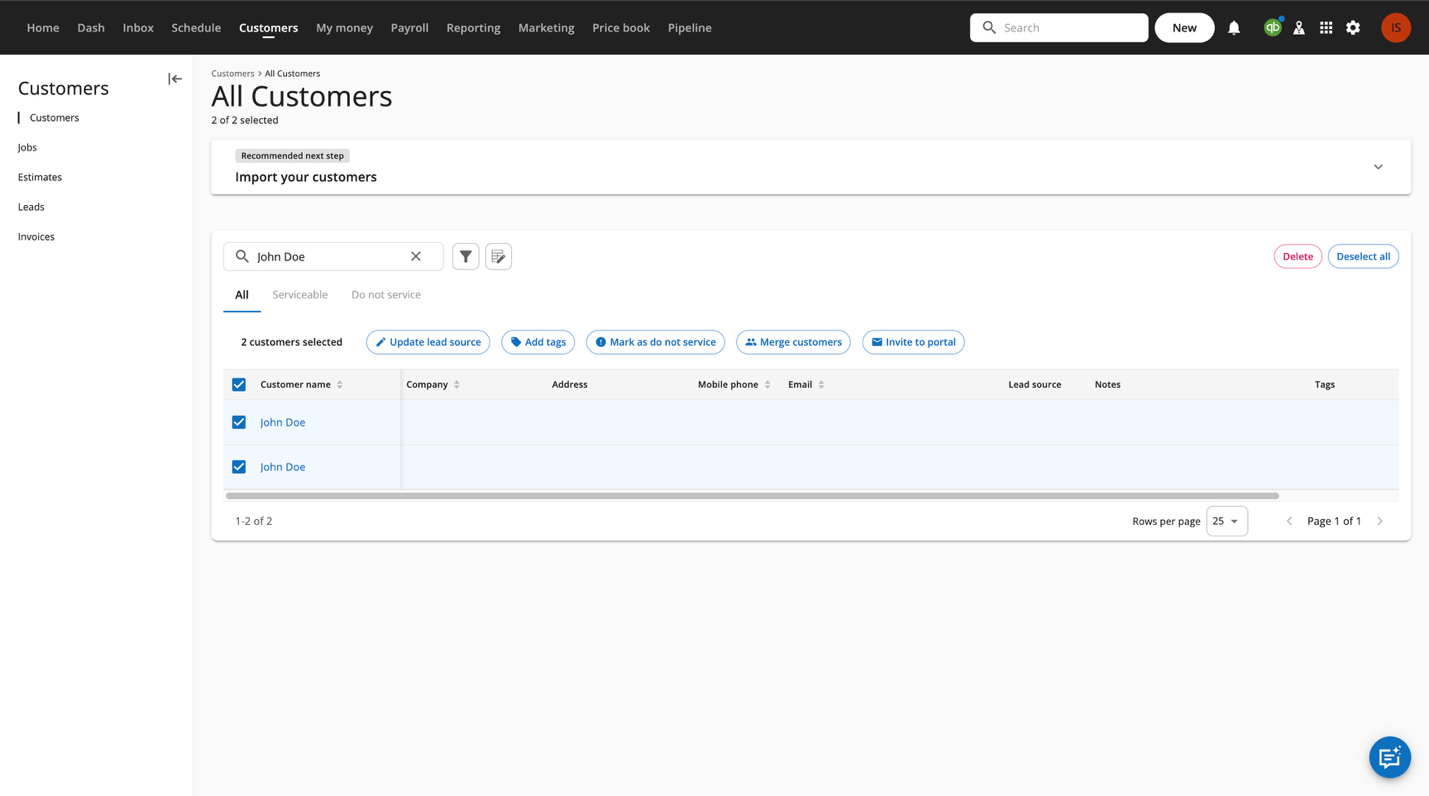Open the Inbox

pyautogui.click(x=138, y=28)
